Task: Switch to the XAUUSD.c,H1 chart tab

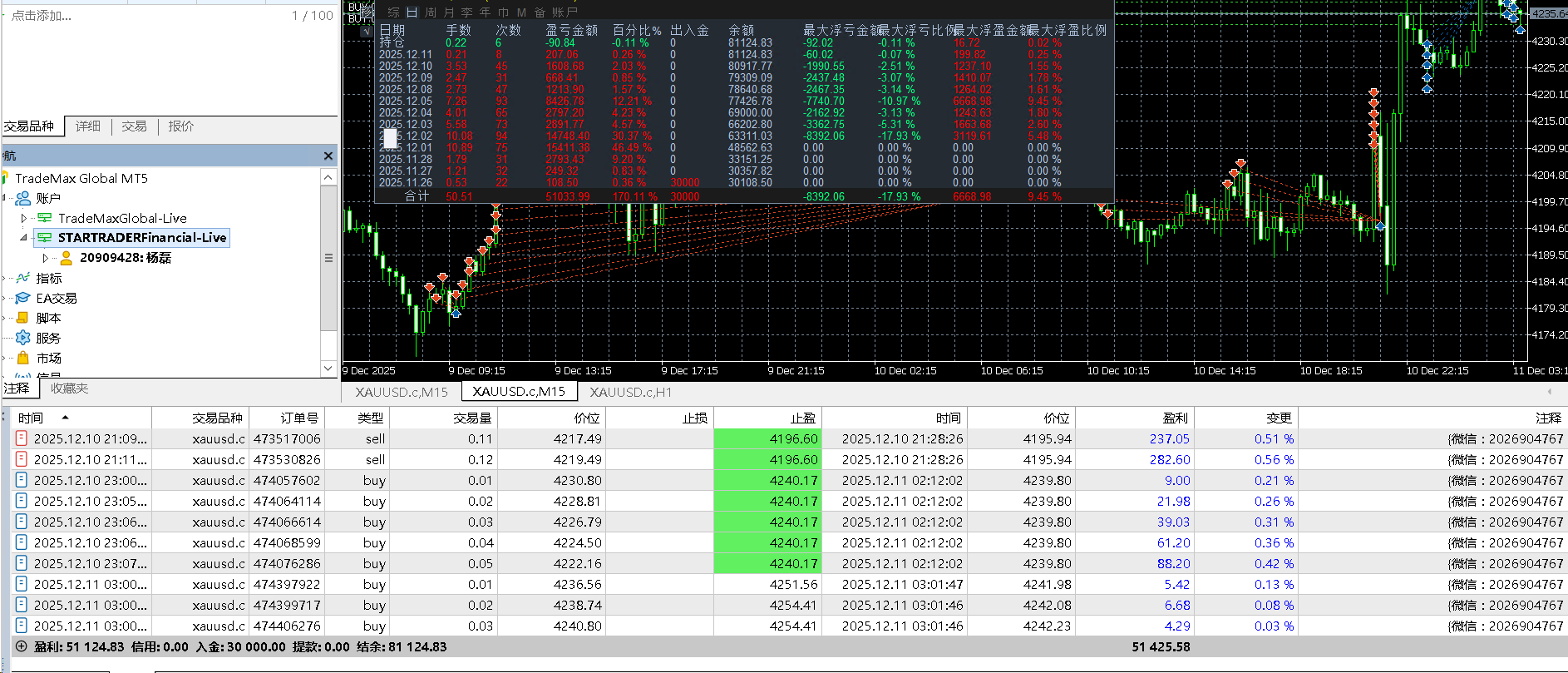Action: [630, 392]
